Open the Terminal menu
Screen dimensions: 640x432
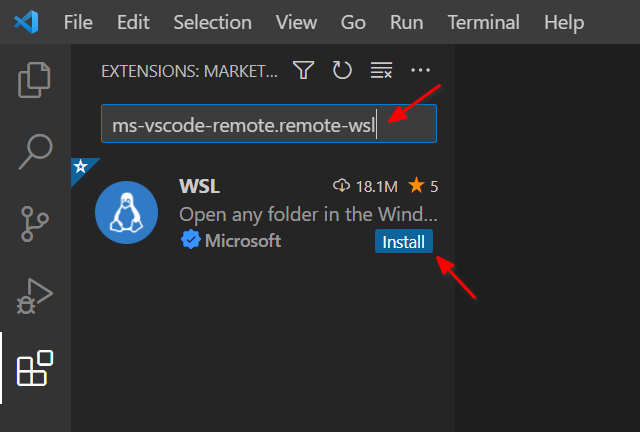(483, 22)
